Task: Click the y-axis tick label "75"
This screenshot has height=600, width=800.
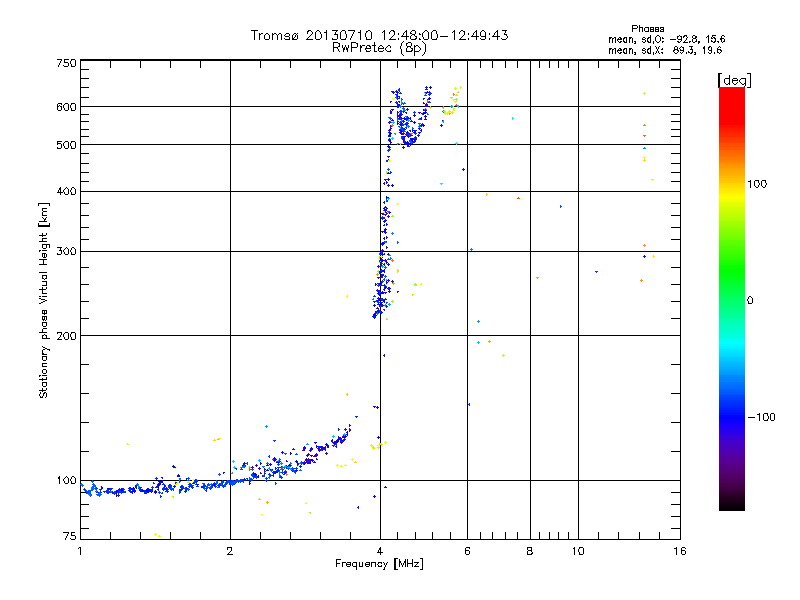Action: click(x=70, y=536)
